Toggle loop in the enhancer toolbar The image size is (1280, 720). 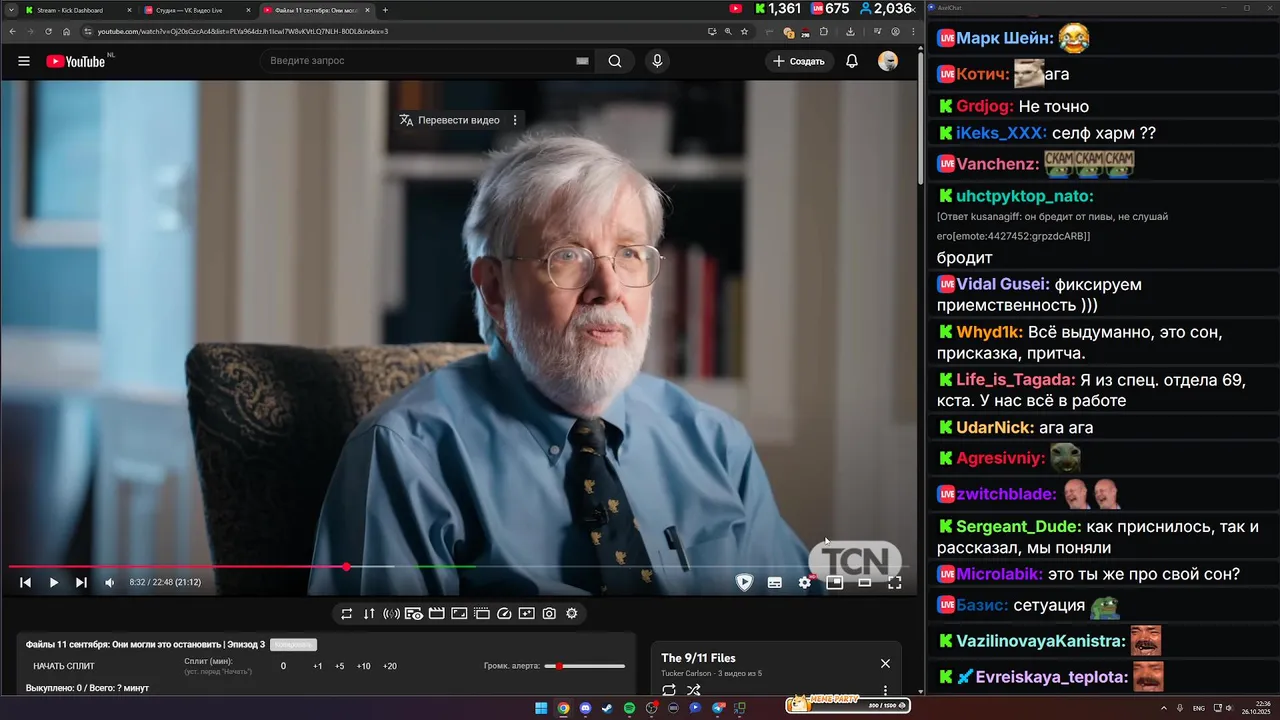pos(346,614)
